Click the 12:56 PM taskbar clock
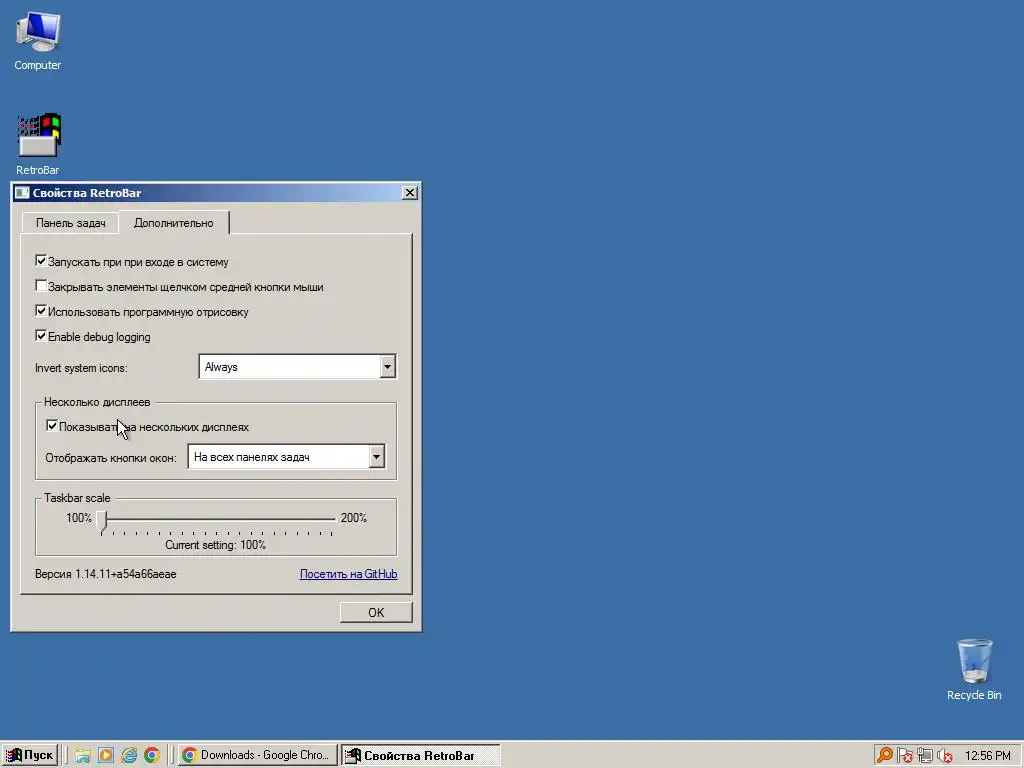1024x768 pixels. pyautogui.click(x=987, y=756)
